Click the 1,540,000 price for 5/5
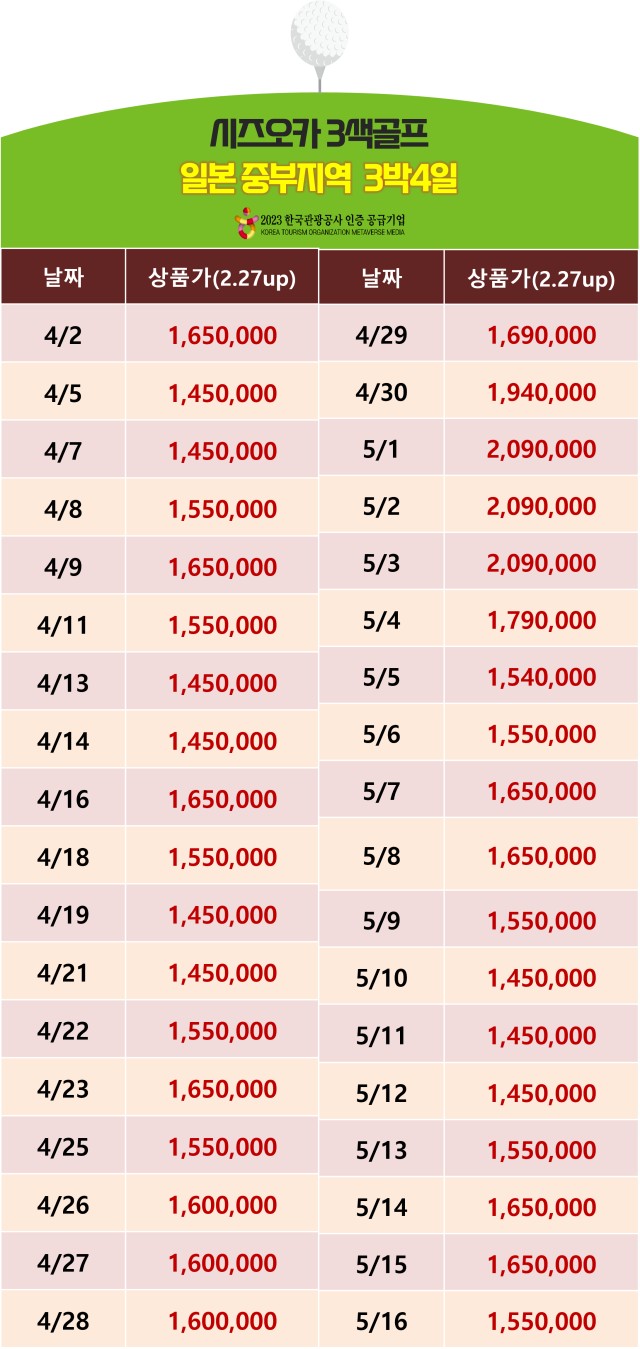Screen dimensions: 640x1349 [541, 677]
